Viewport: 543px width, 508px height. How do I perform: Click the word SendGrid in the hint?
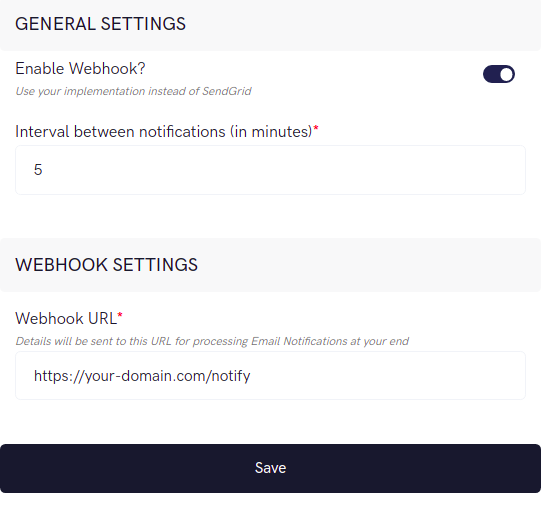227,91
